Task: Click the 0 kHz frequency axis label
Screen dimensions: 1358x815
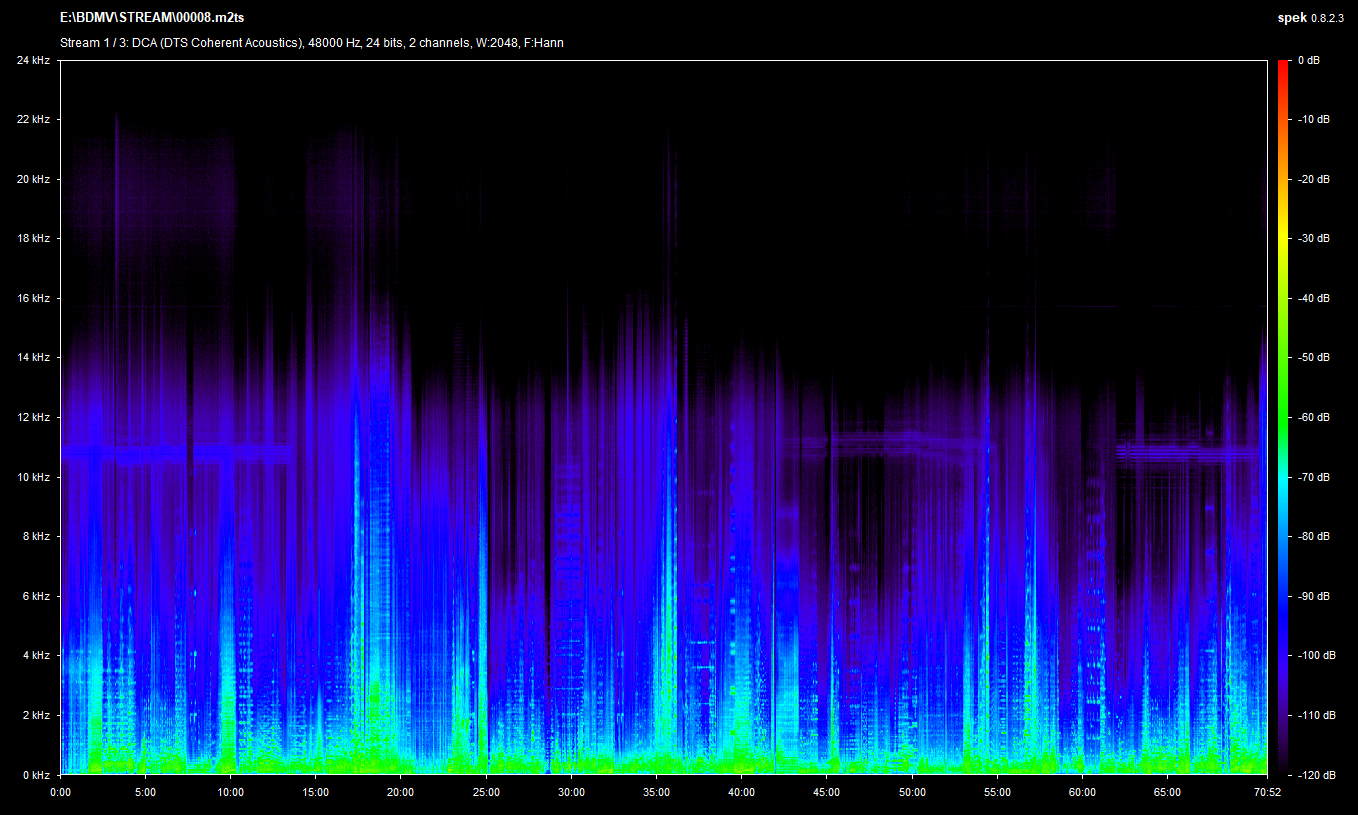Action: coord(36,775)
